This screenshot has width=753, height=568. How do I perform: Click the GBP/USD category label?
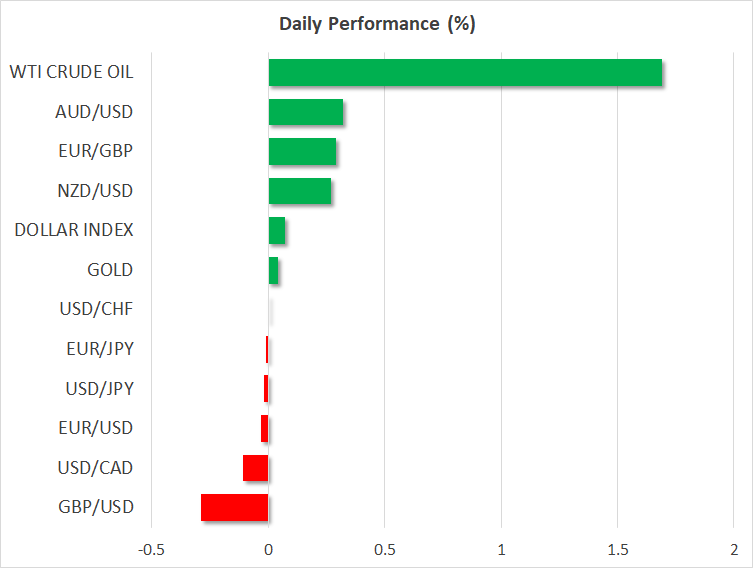pyautogui.click(x=96, y=507)
